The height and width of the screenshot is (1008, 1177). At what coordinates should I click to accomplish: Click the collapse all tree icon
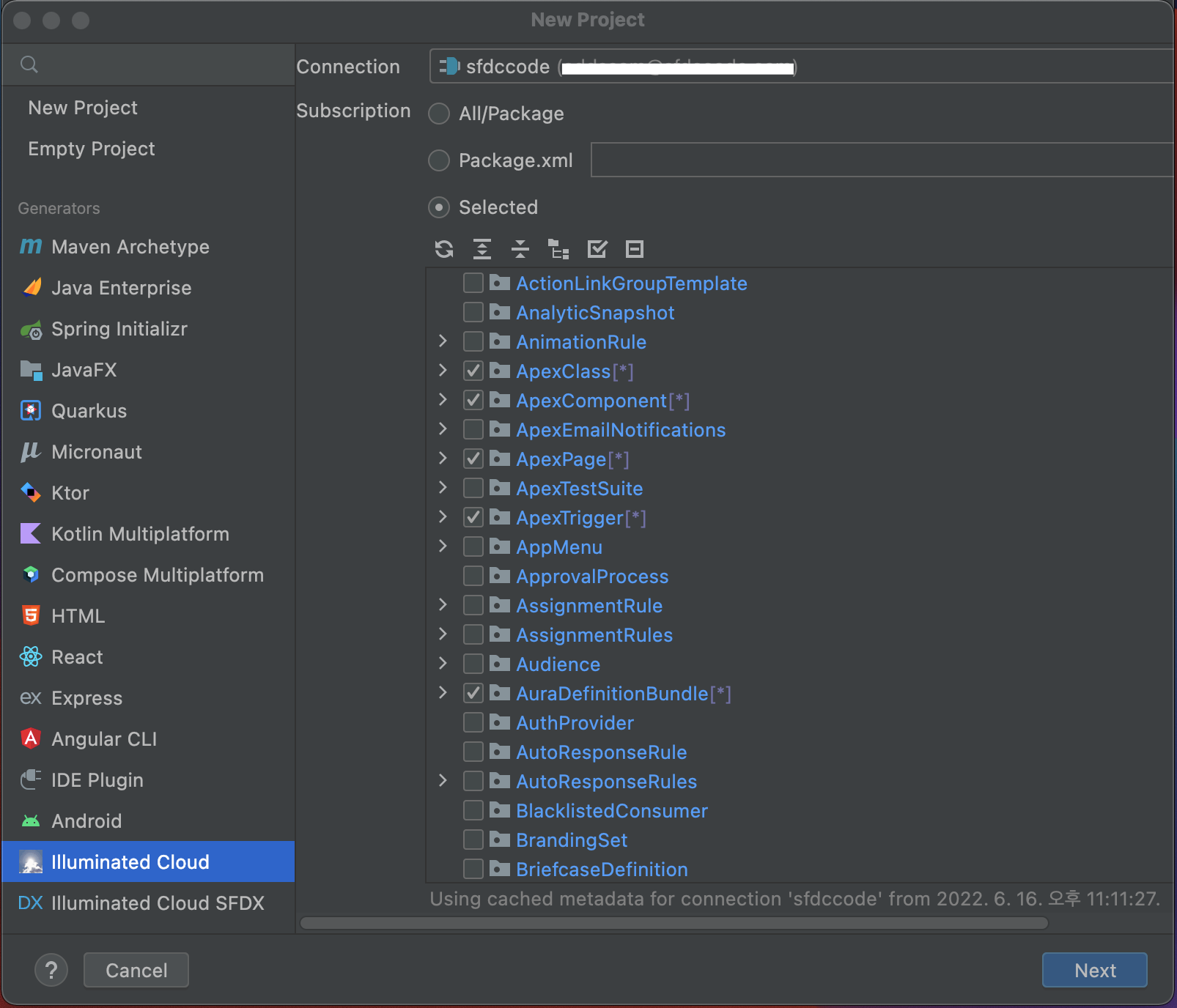pyautogui.click(x=520, y=249)
